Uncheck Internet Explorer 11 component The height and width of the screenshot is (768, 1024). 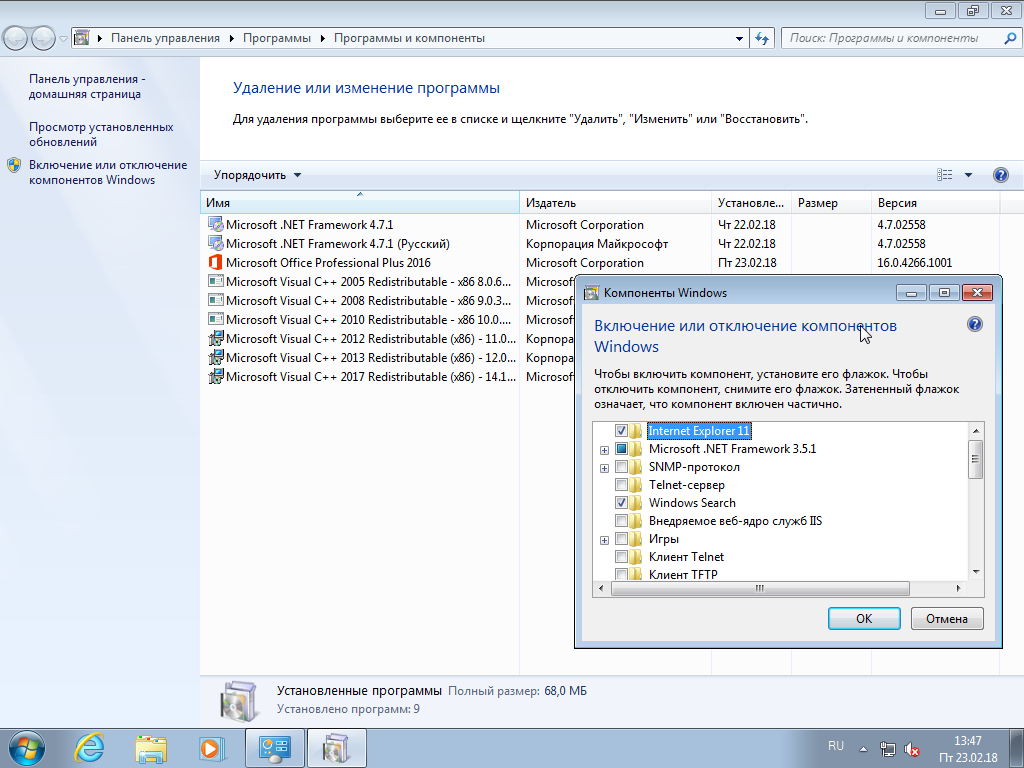click(621, 431)
